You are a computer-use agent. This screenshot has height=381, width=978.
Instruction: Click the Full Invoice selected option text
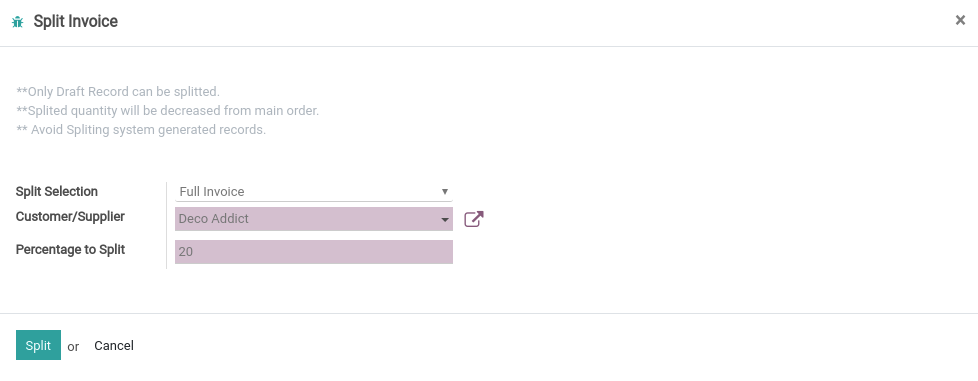pos(211,191)
